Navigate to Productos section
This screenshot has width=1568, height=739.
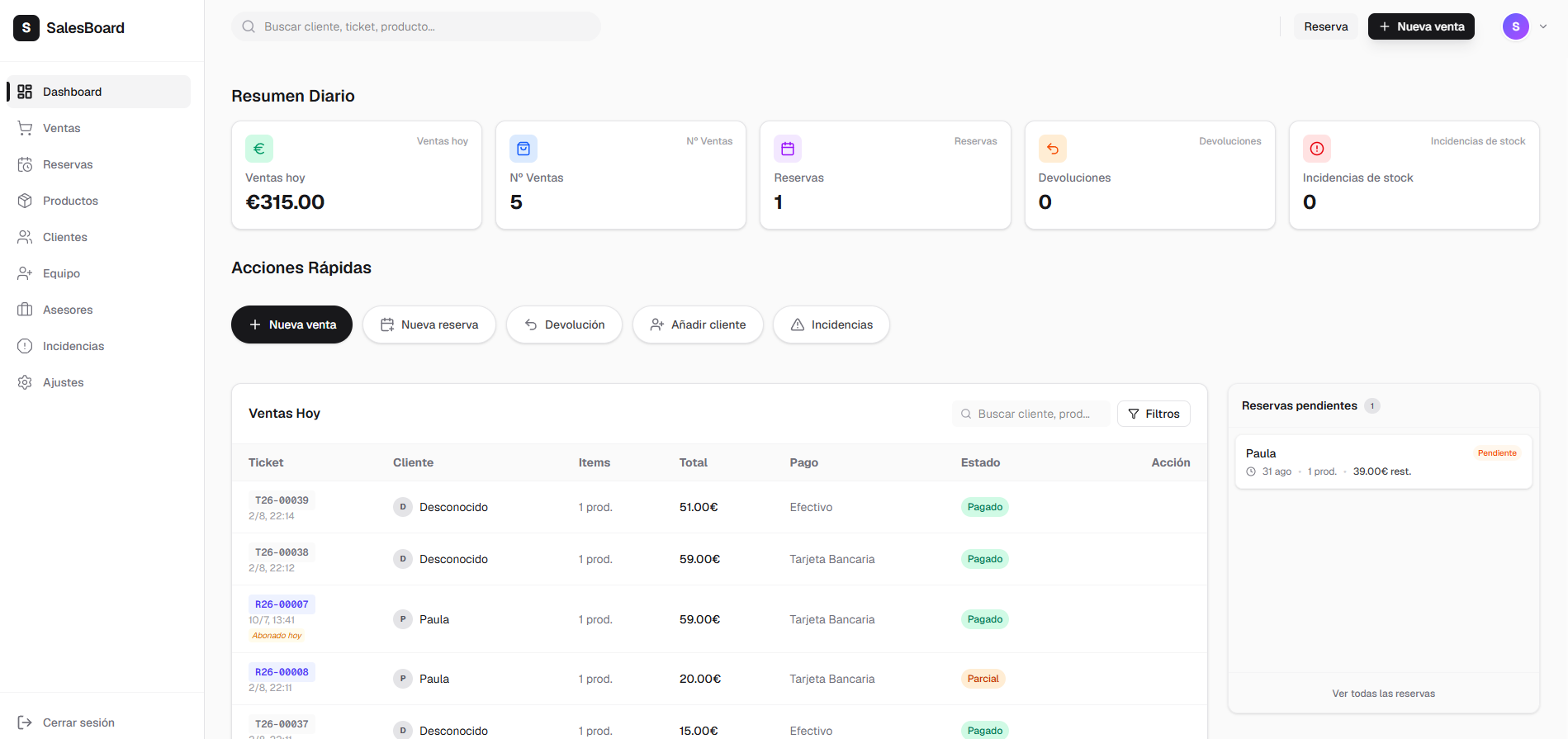(x=98, y=201)
